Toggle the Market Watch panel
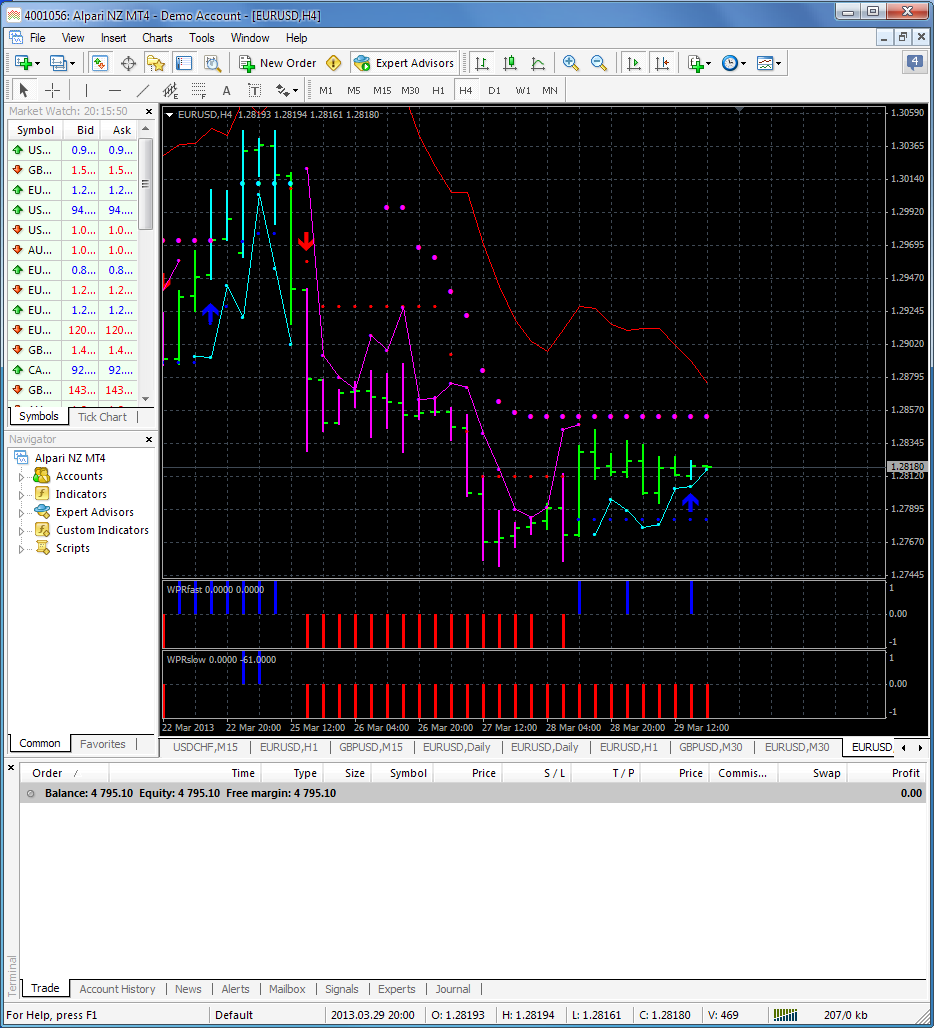The image size is (934, 1028). (99, 62)
